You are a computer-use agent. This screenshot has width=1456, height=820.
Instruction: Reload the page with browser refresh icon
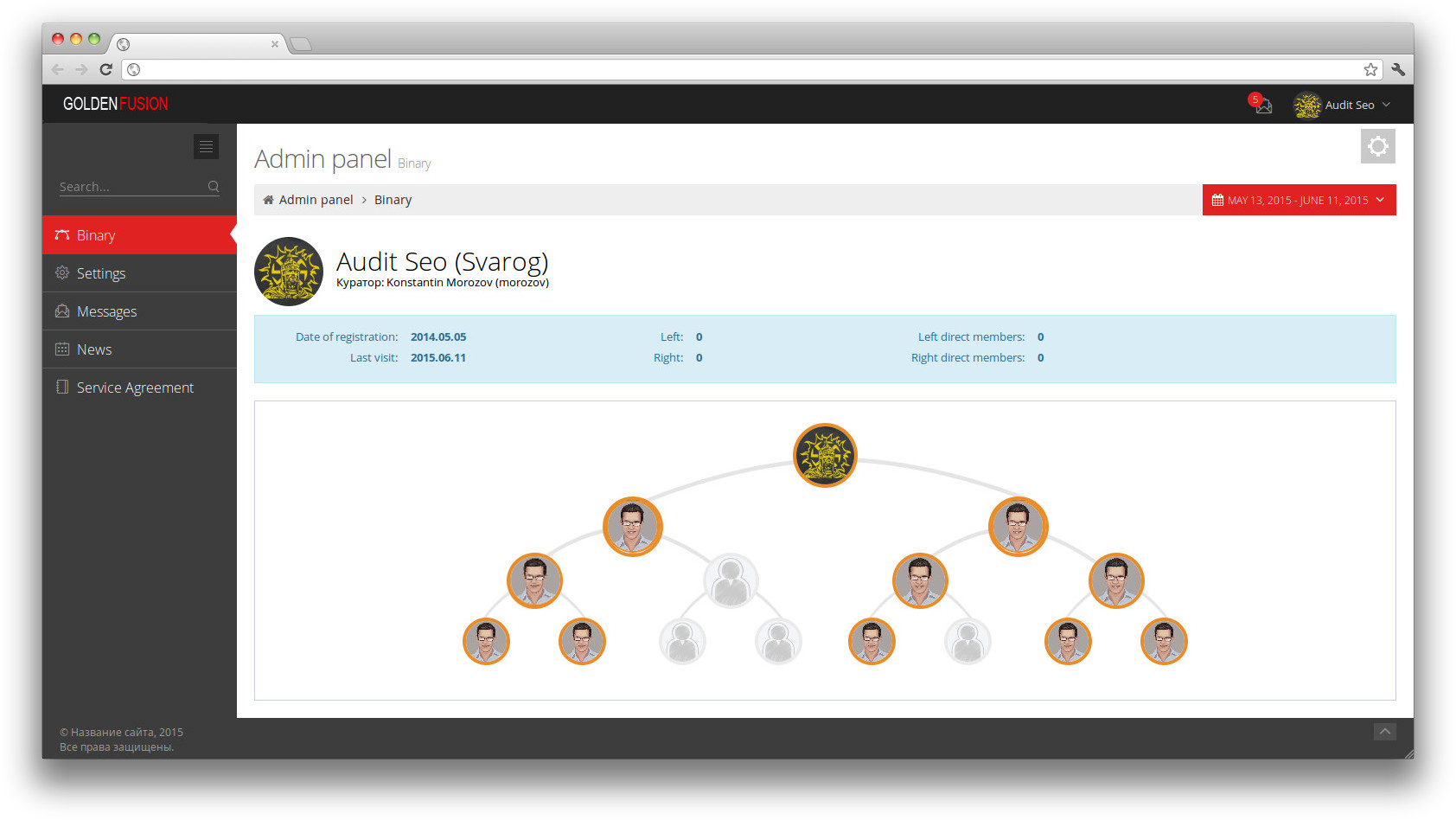(x=105, y=69)
